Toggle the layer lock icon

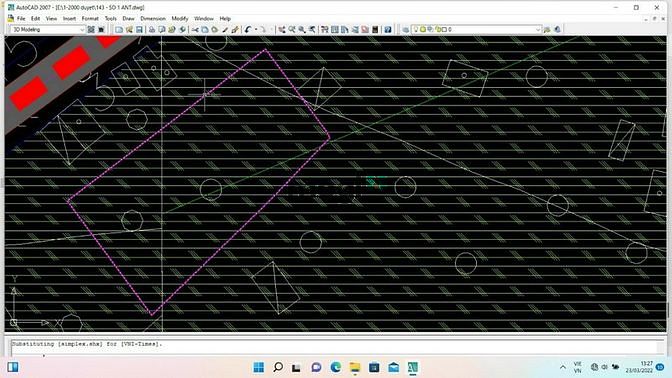point(438,30)
